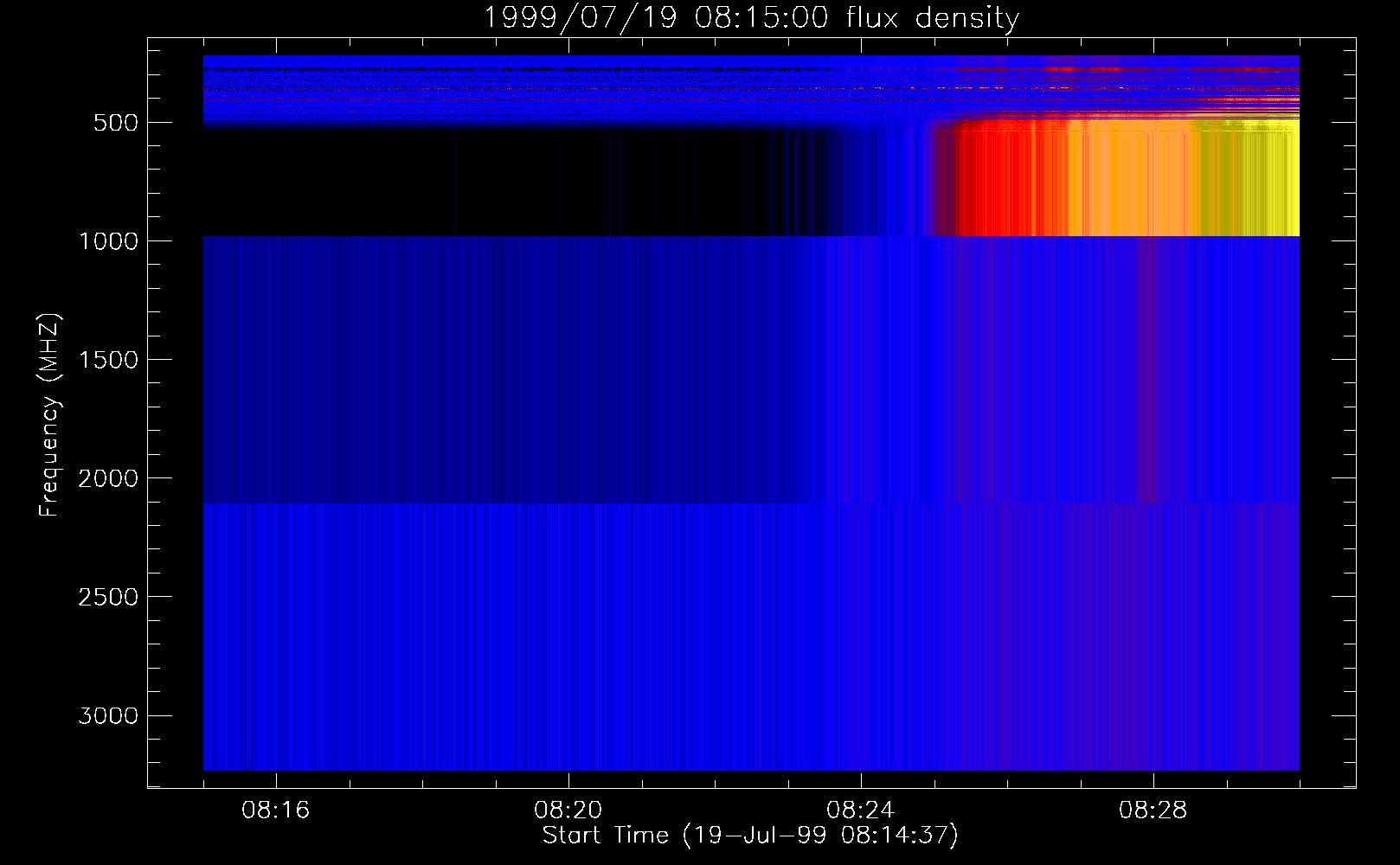Click the 1000 frequency tick label

pyautogui.click(x=108, y=241)
